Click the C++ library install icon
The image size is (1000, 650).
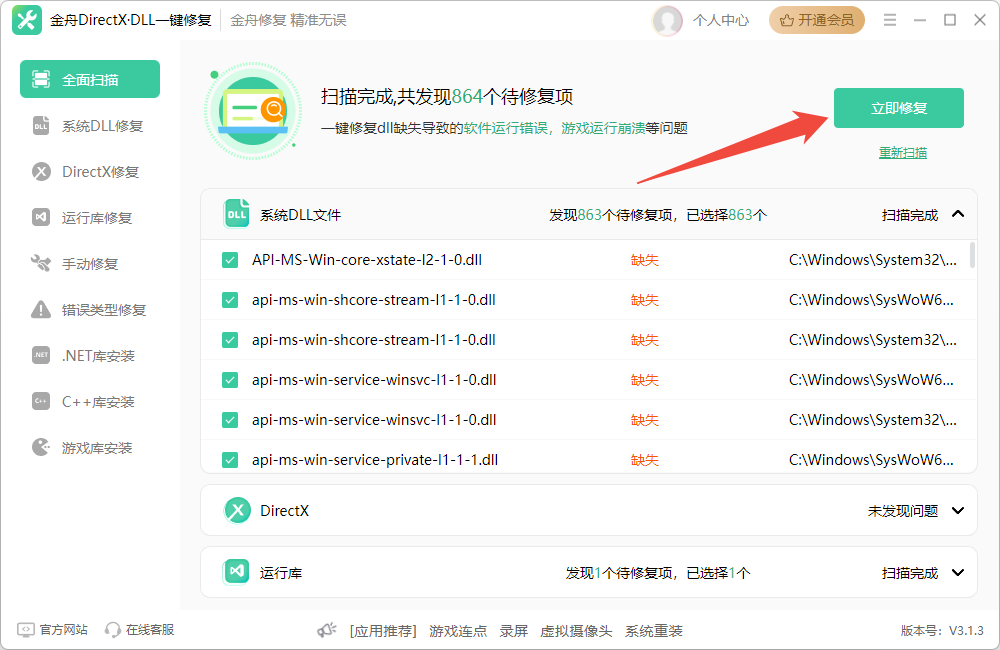pyautogui.click(x=41, y=401)
